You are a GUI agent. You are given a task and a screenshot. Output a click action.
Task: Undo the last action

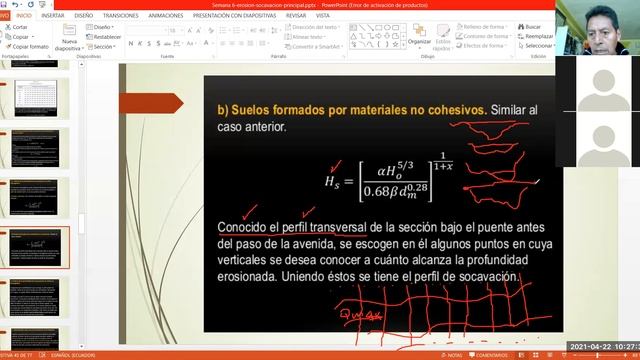(x=15, y=4)
